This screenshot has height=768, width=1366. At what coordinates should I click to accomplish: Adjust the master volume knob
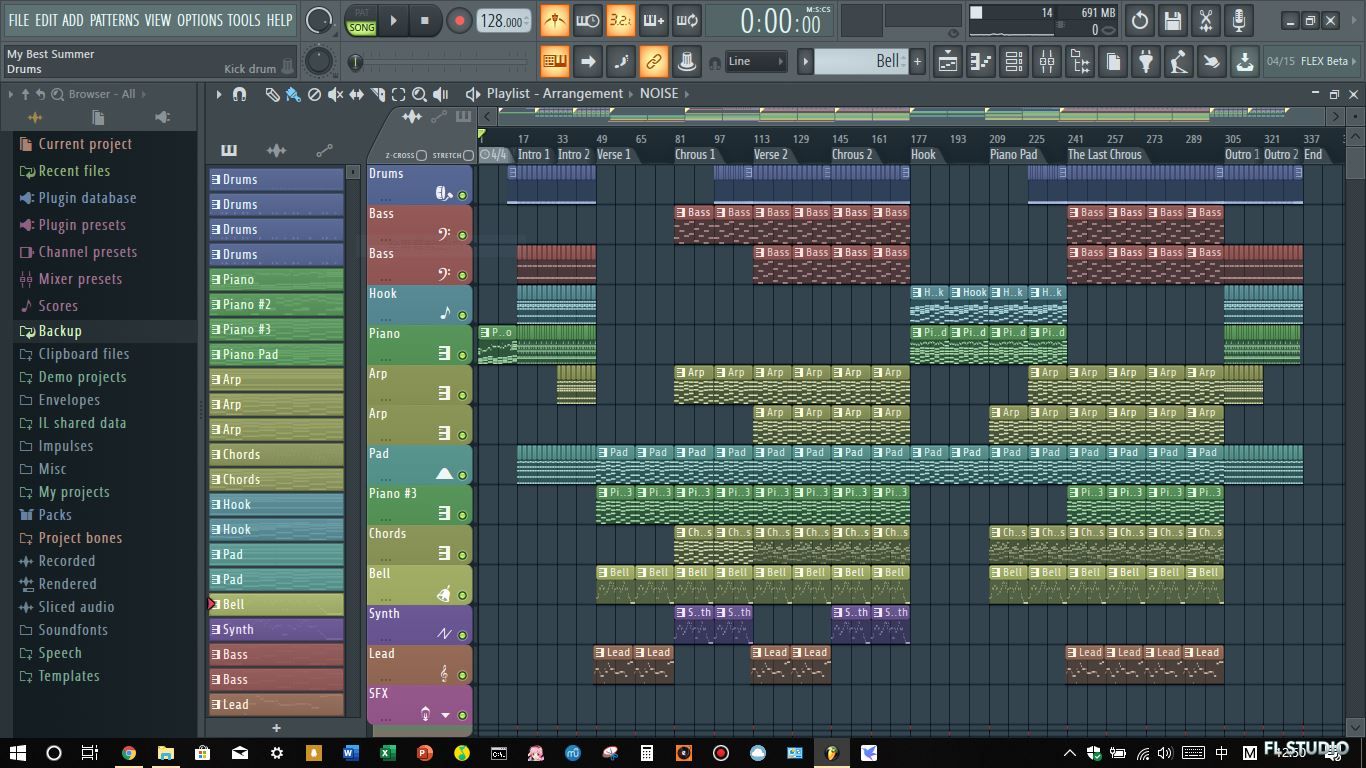pos(318,20)
